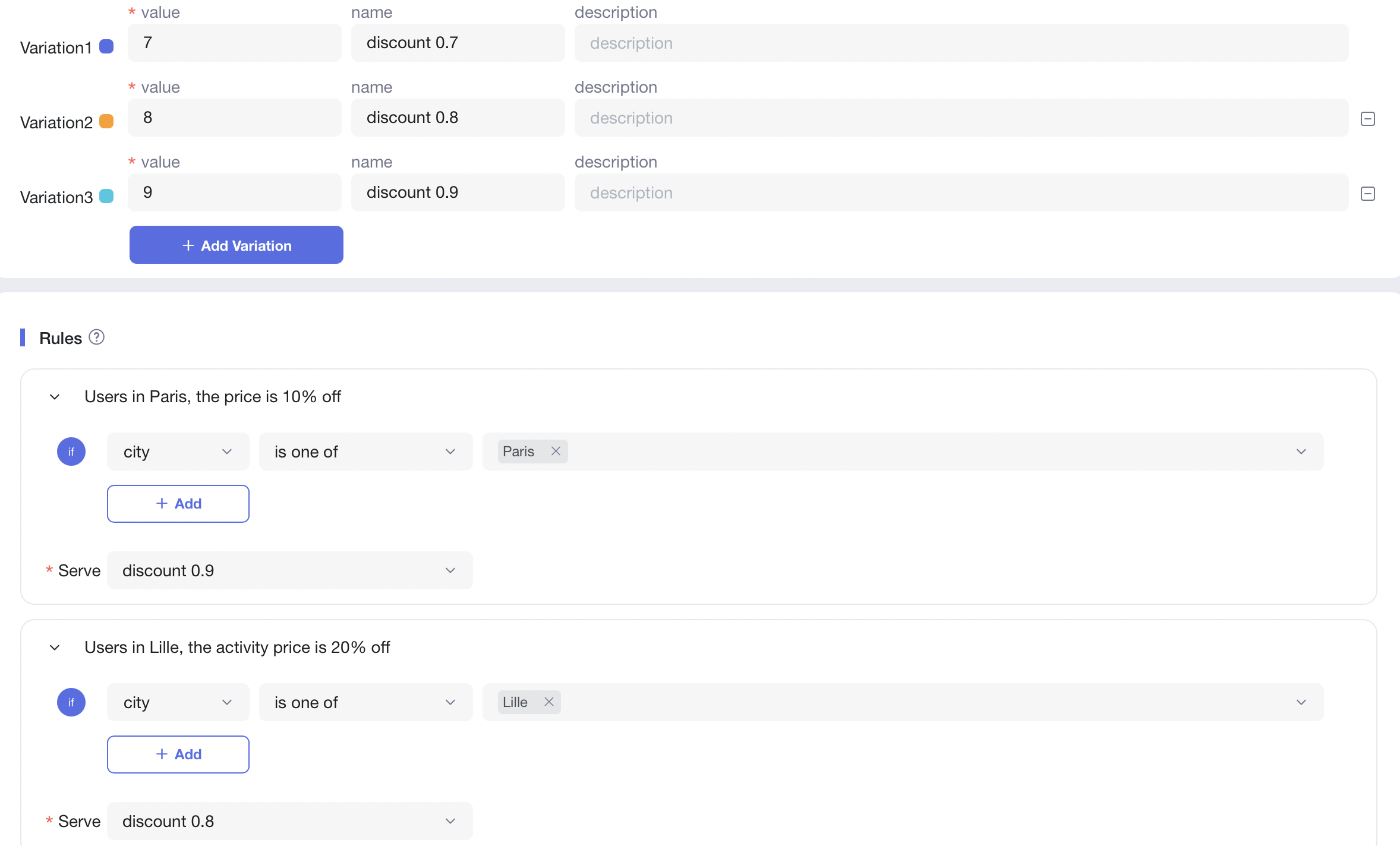Click the remove icon for Variation3
This screenshot has height=846, width=1400.
[1368, 193]
